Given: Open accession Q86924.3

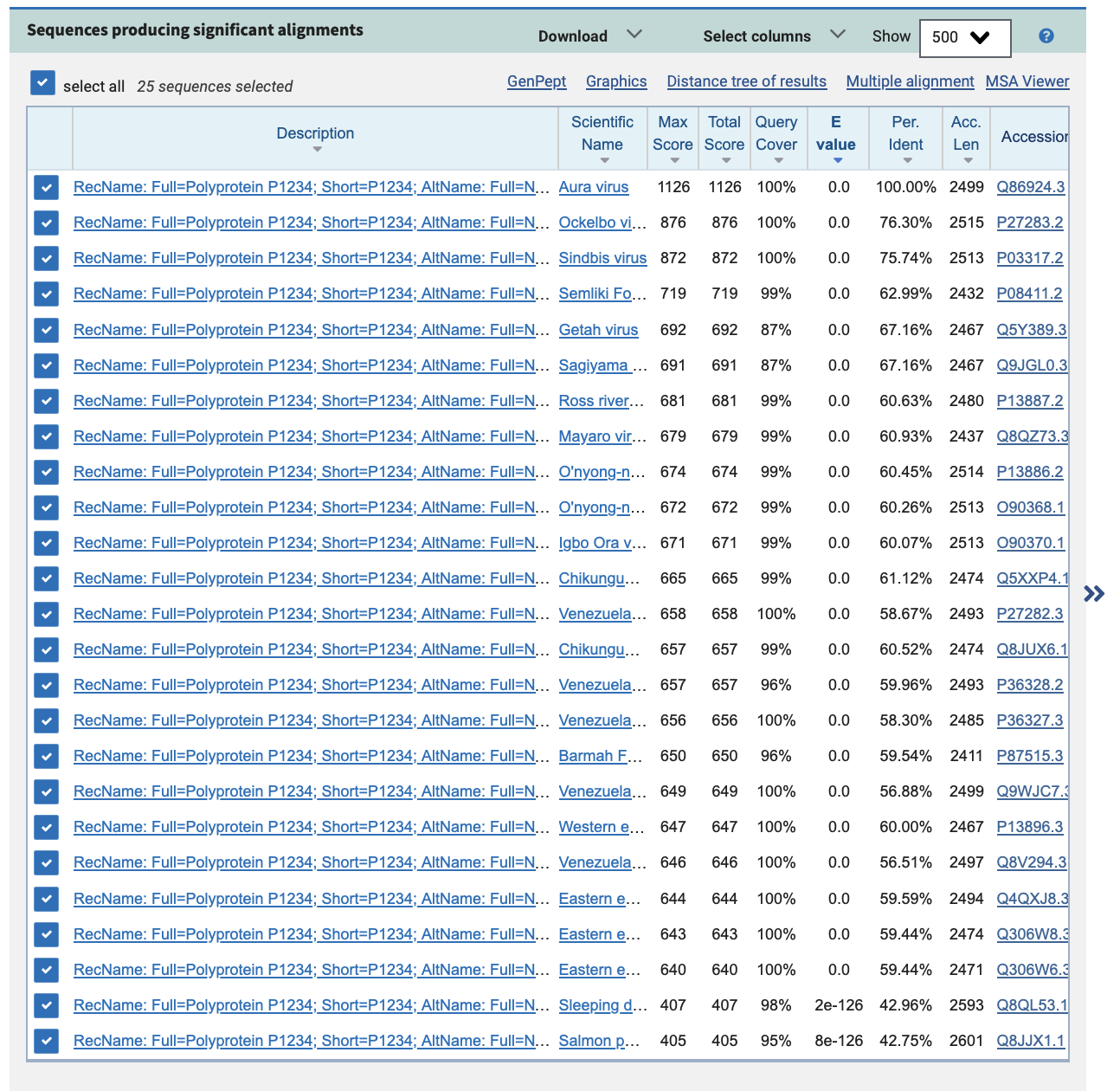Looking at the screenshot, I should pyautogui.click(x=1031, y=187).
